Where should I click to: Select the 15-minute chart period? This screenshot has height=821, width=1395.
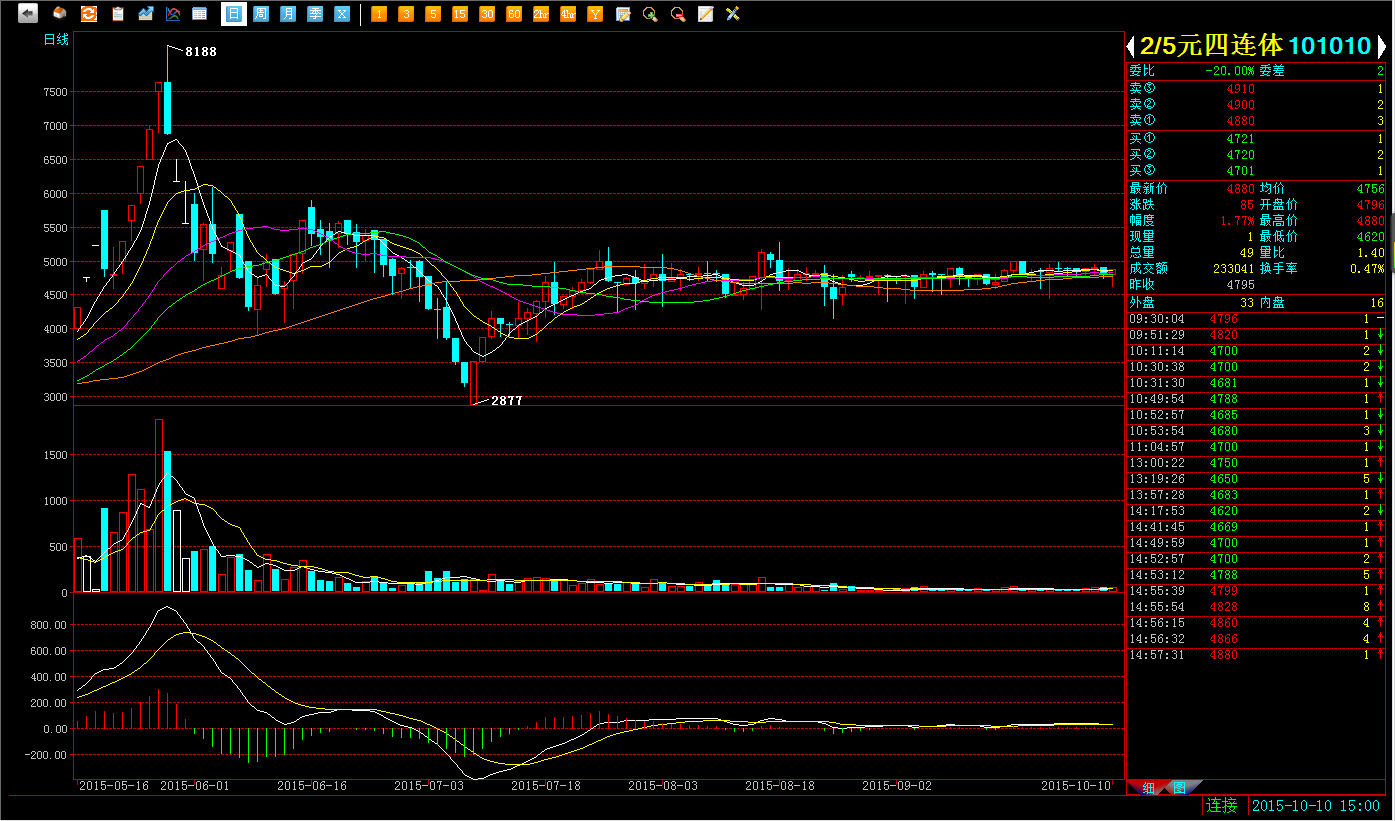pyautogui.click(x=460, y=14)
